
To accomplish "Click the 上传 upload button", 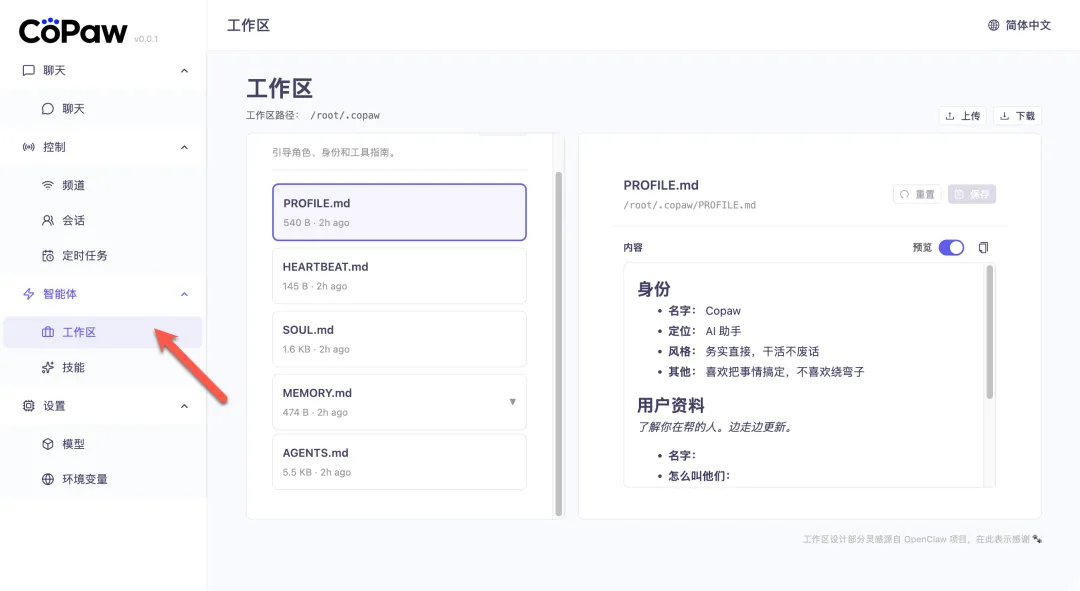I will point(962,116).
